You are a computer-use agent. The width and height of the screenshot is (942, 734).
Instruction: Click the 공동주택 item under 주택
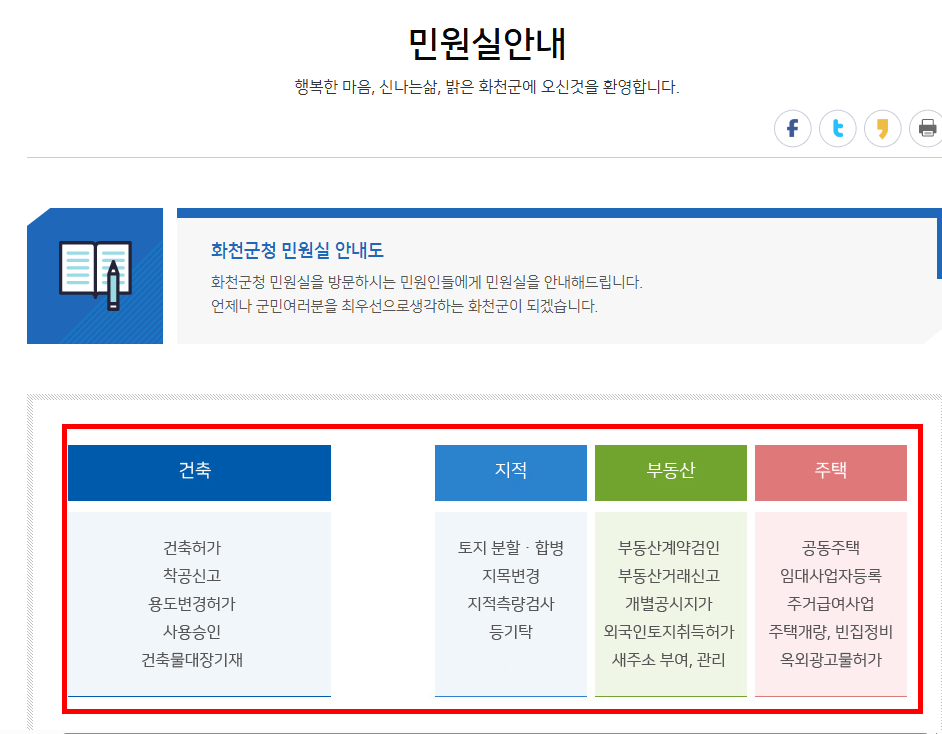831,548
